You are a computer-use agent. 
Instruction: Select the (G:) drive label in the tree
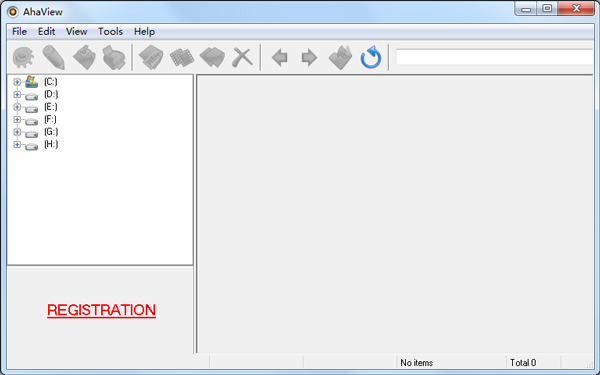click(51, 132)
